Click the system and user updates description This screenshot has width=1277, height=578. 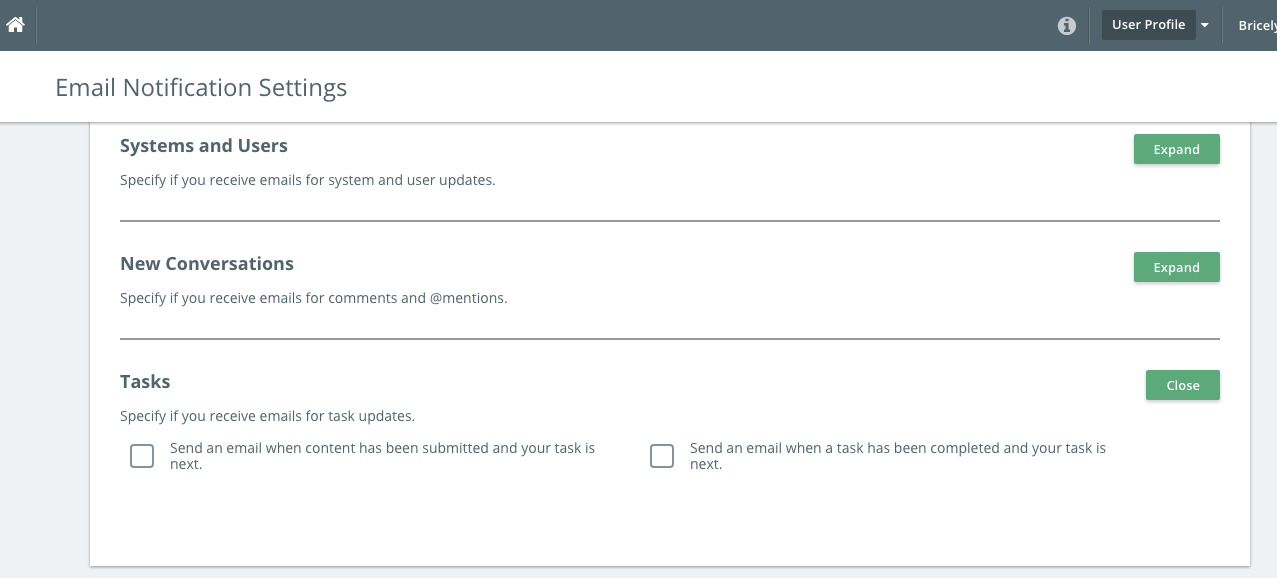click(308, 181)
